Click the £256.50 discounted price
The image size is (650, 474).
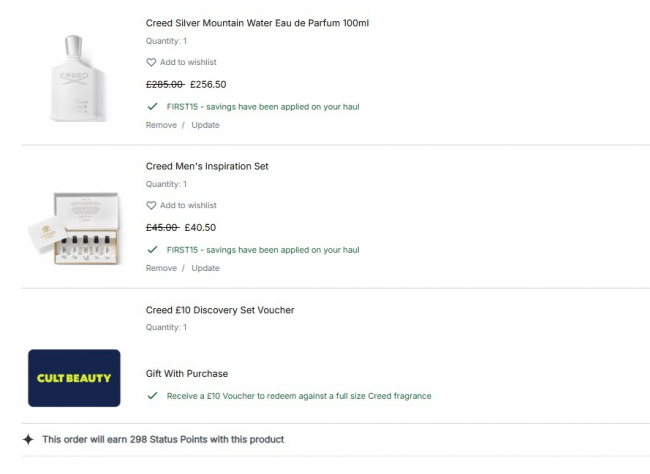tap(208, 85)
